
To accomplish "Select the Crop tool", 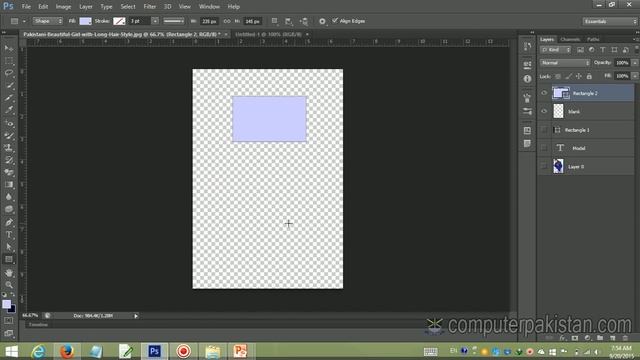I will tap(9, 98).
